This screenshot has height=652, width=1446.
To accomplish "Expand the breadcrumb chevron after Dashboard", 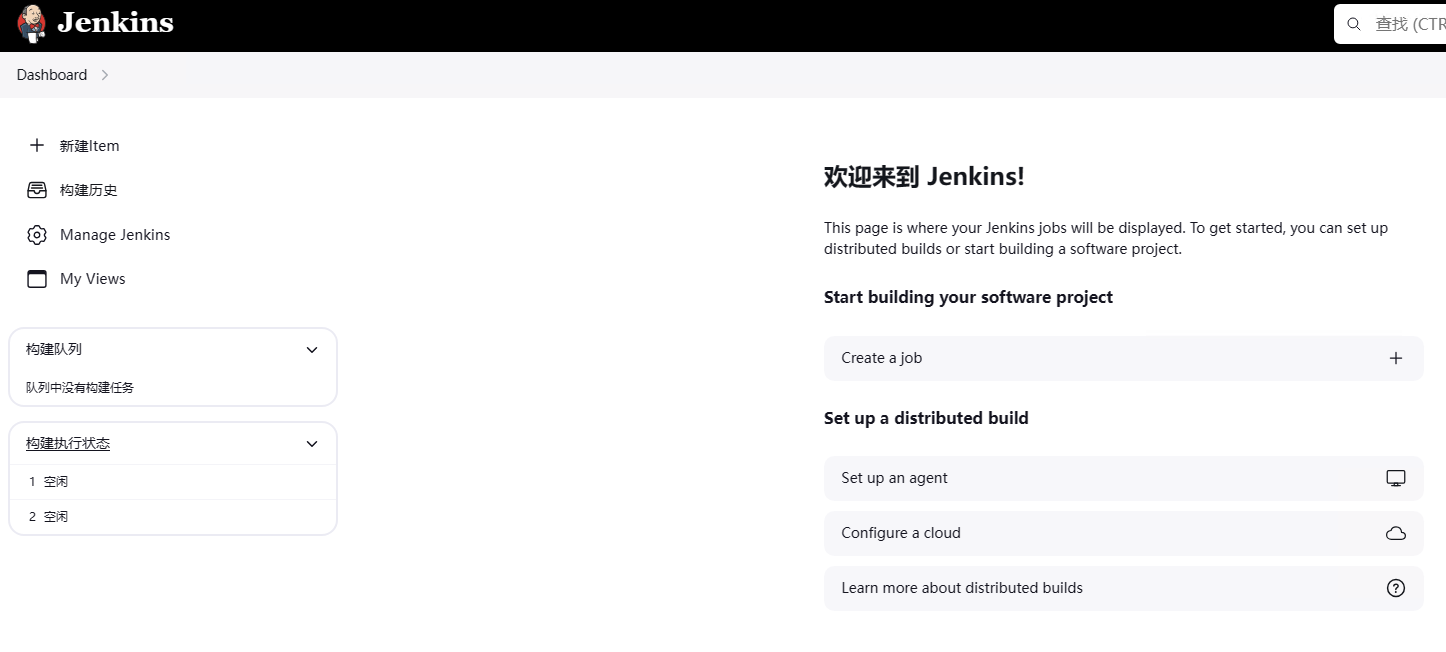I will tap(105, 75).
